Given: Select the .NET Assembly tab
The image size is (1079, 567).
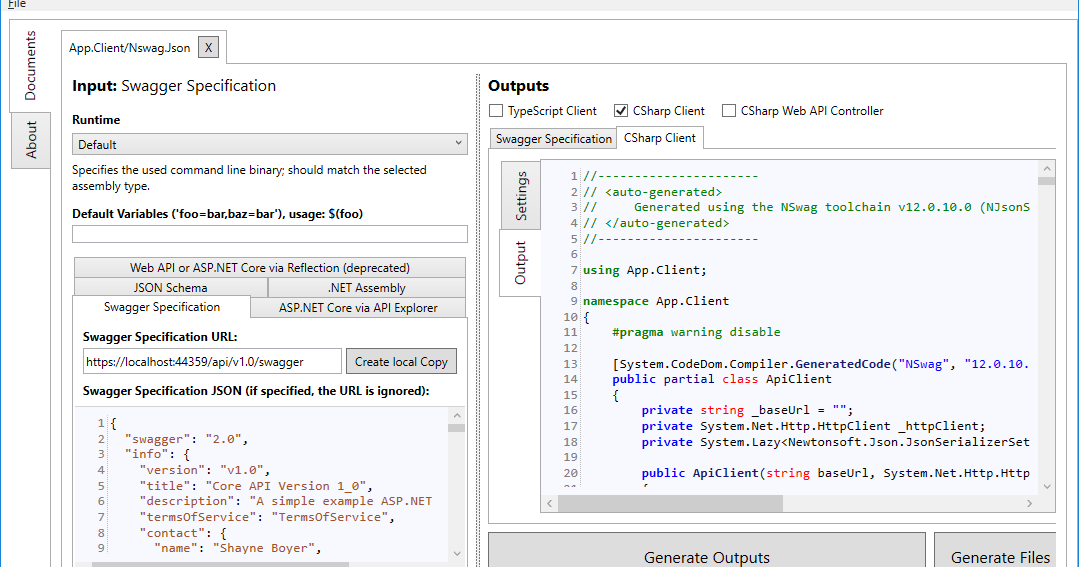Looking at the screenshot, I should pos(367,288).
